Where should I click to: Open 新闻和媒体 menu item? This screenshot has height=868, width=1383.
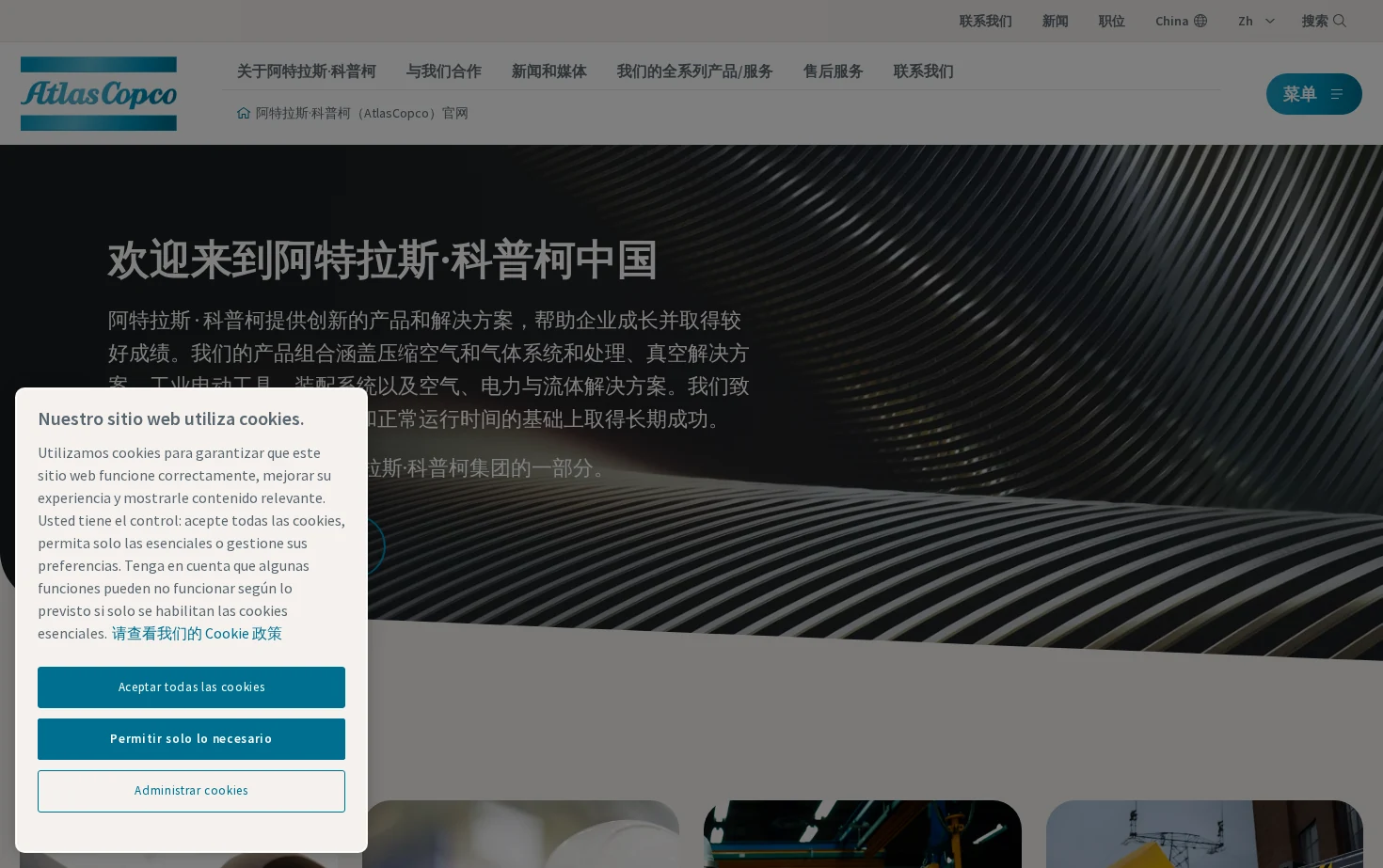(x=548, y=71)
